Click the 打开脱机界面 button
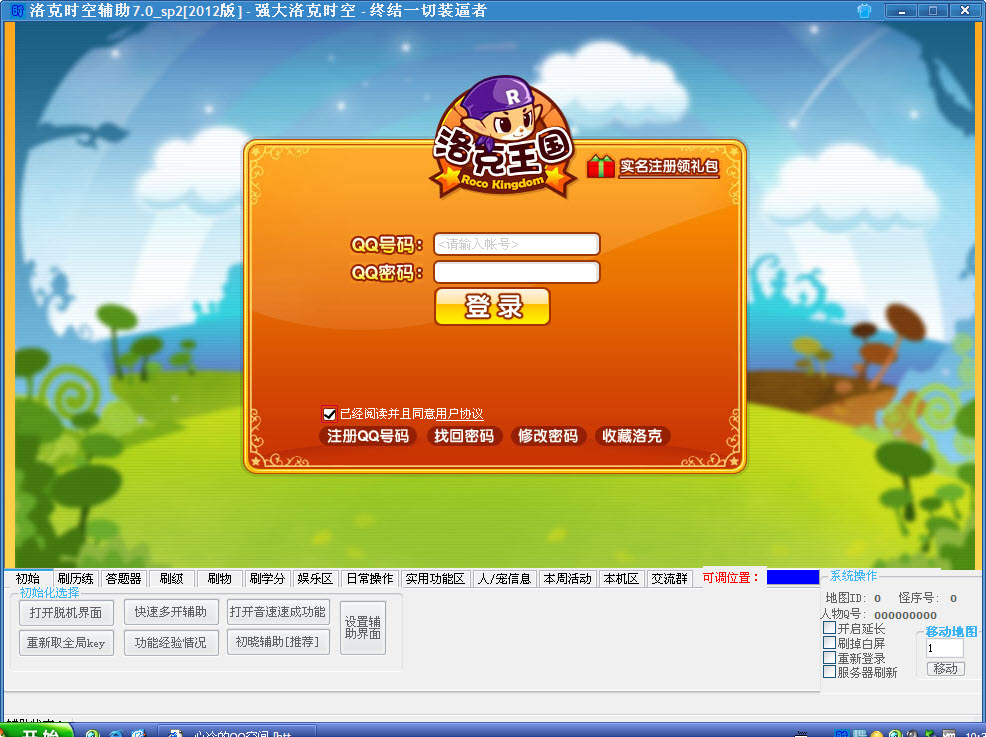This screenshot has width=986, height=737. [x=66, y=612]
